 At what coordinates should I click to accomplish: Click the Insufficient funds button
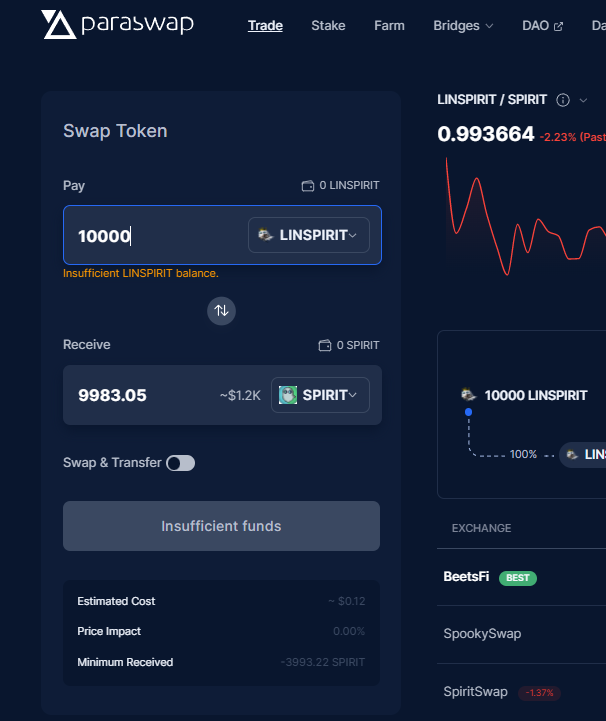(221, 526)
